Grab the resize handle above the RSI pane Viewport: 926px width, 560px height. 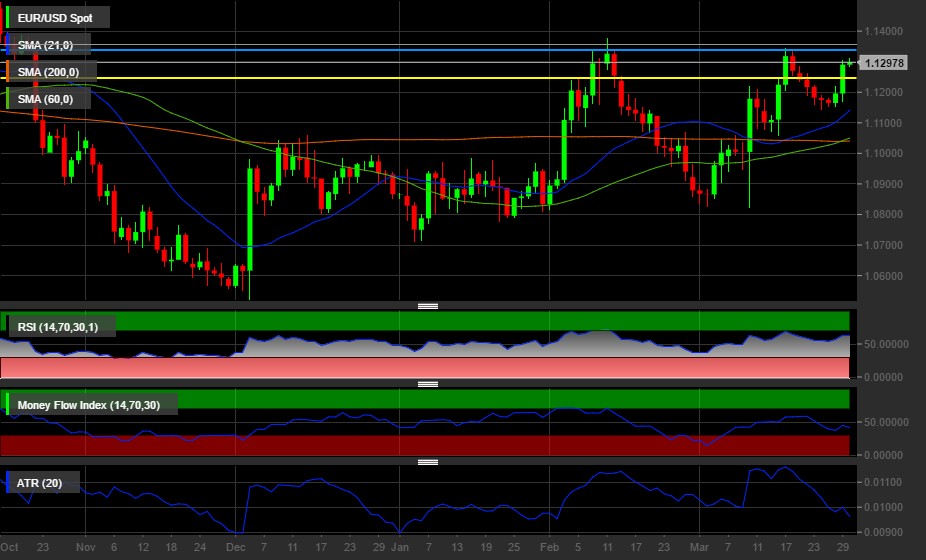428,306
